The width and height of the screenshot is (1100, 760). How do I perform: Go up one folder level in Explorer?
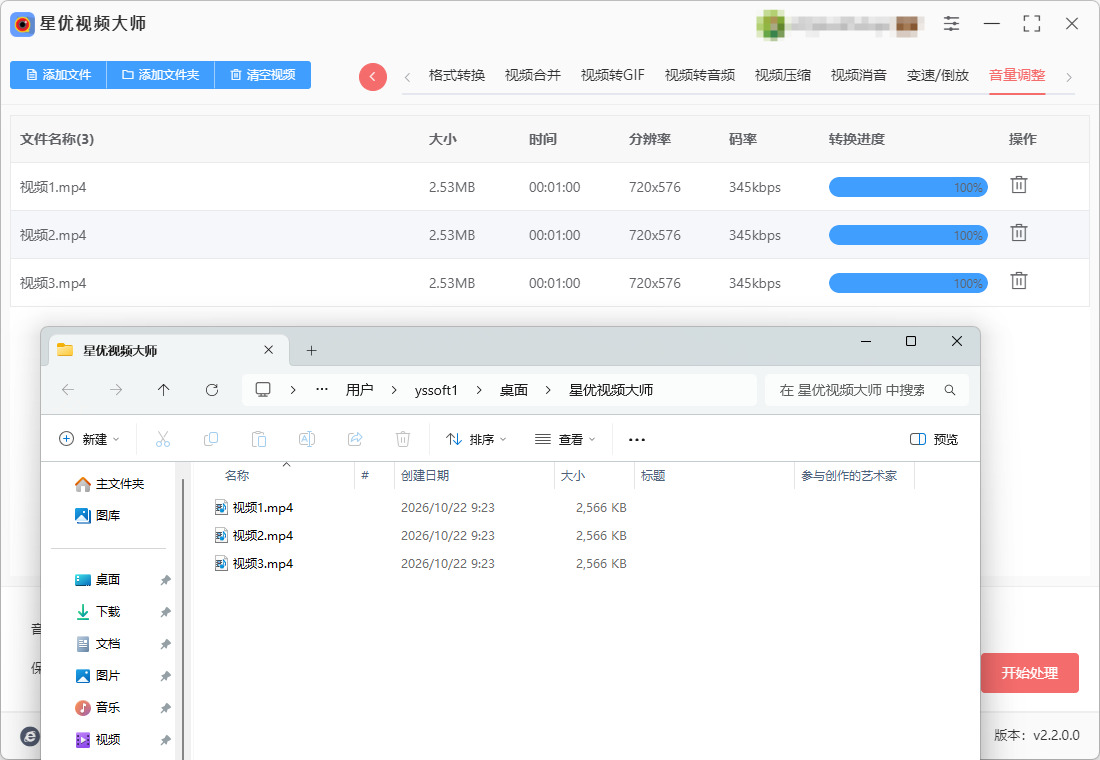point(163,389)
